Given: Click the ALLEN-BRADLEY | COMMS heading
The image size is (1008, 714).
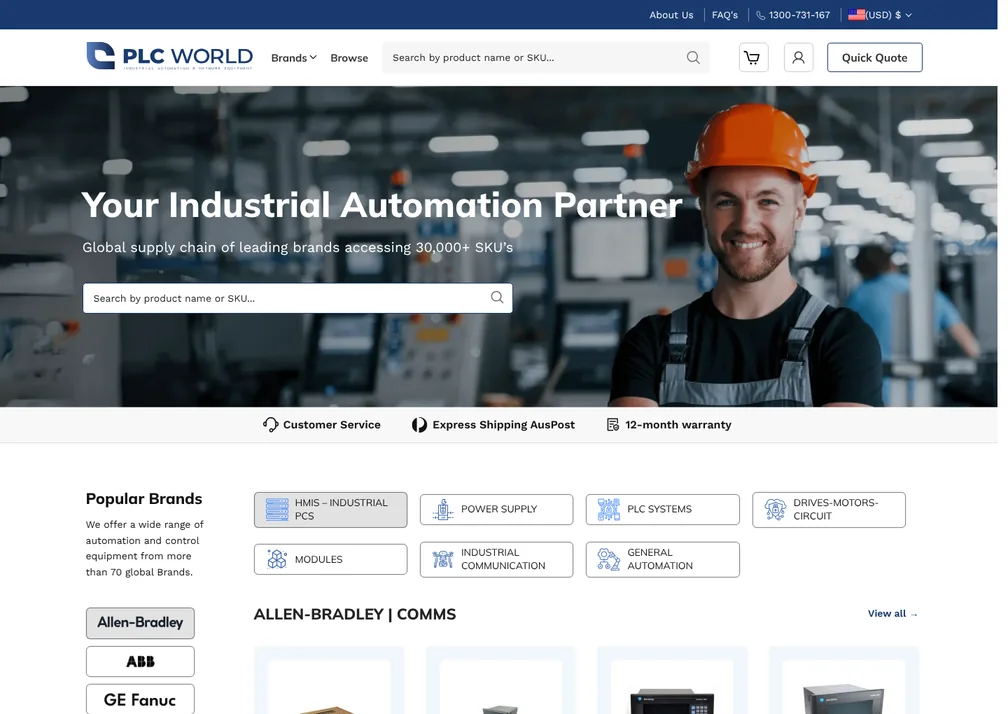Looking at the screenshot, I should [355, 614].
